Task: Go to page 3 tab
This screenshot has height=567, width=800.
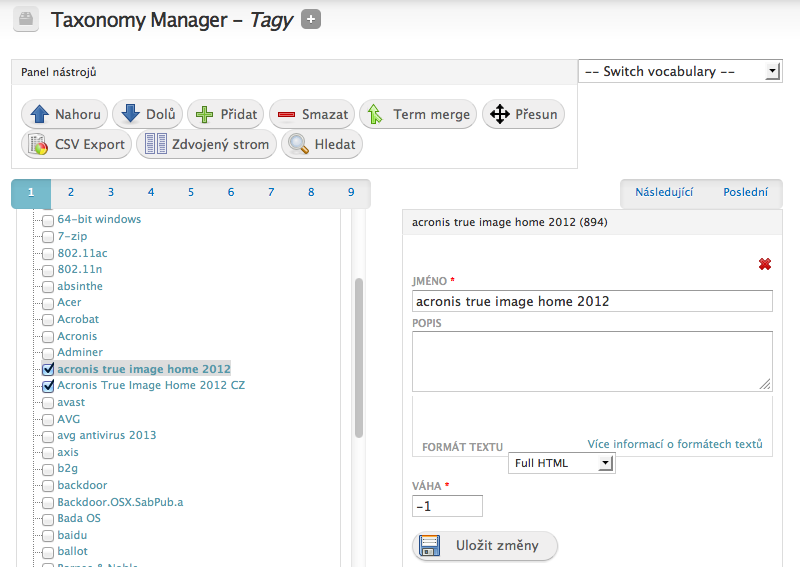Action: point(111,192)
